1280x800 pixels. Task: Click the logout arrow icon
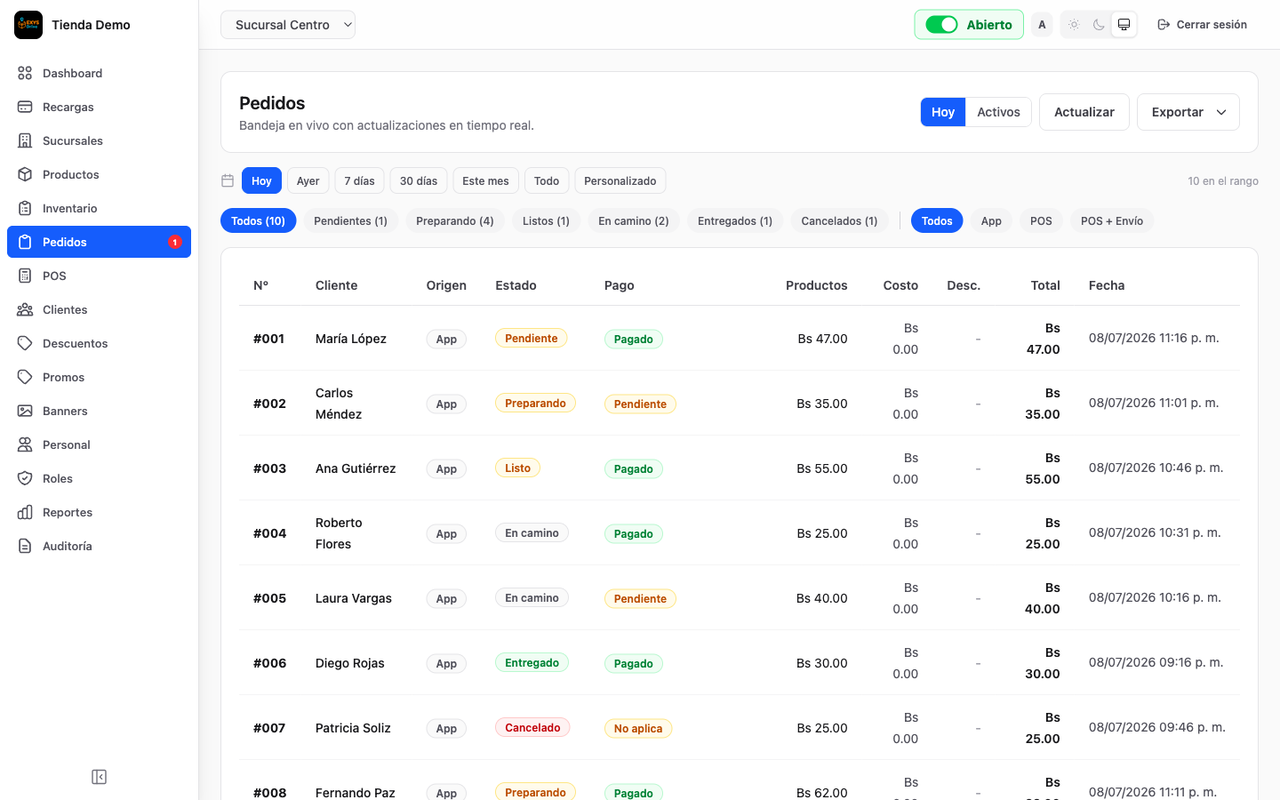tap(1164, 25)
